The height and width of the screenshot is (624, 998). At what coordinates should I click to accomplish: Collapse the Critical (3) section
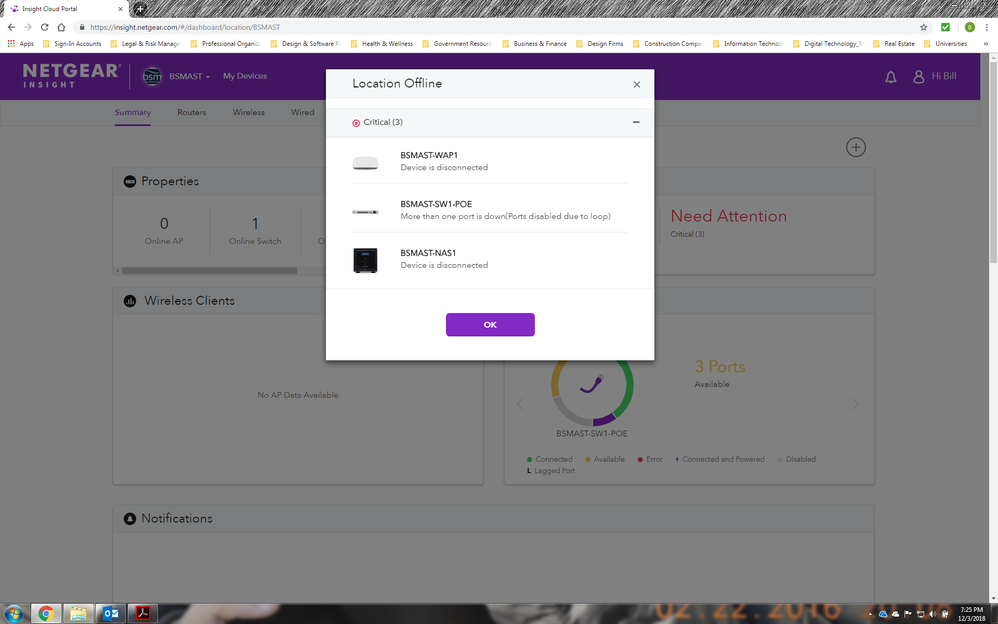click(636, 122)
